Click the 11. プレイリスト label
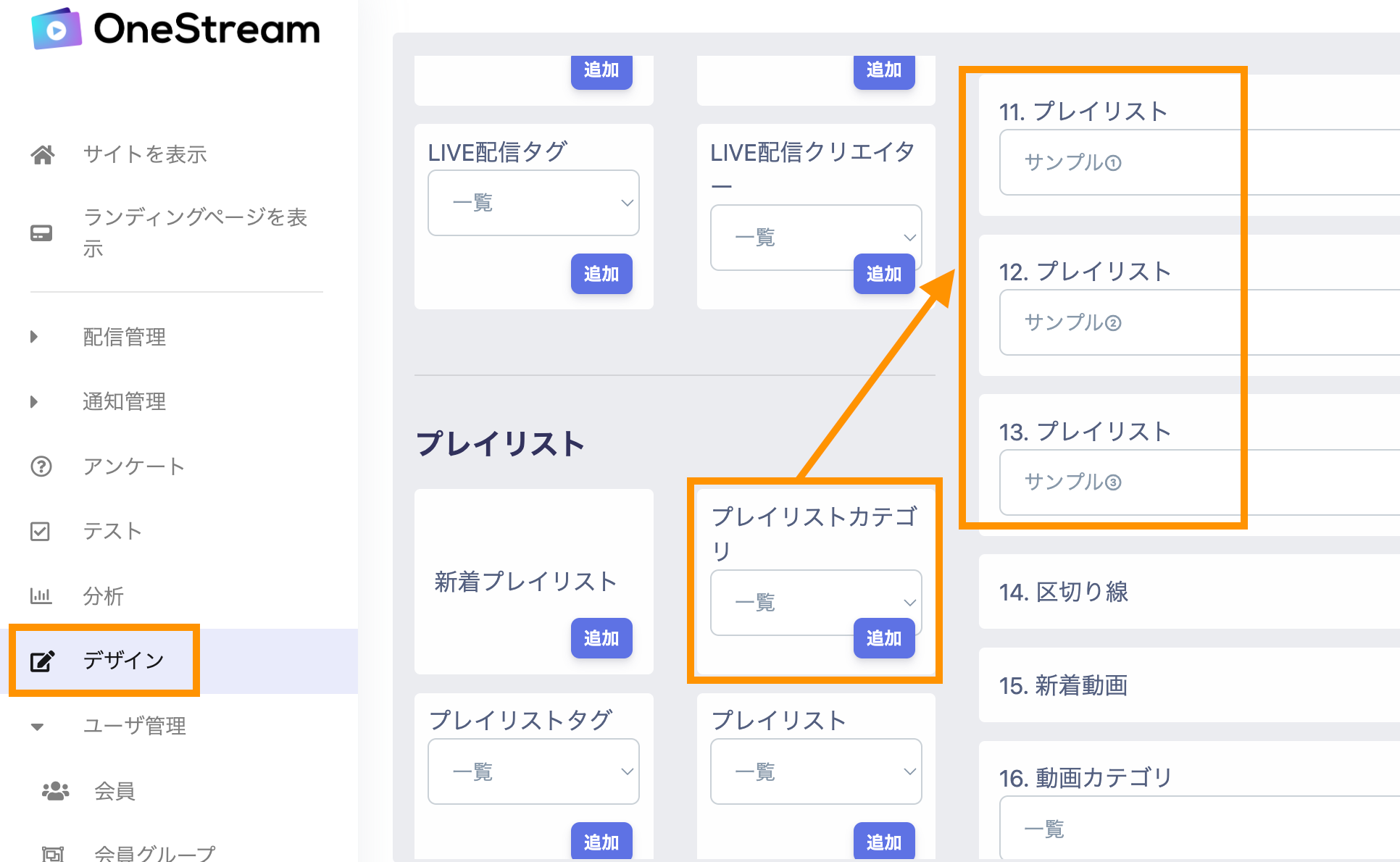 click(1083, 112)
